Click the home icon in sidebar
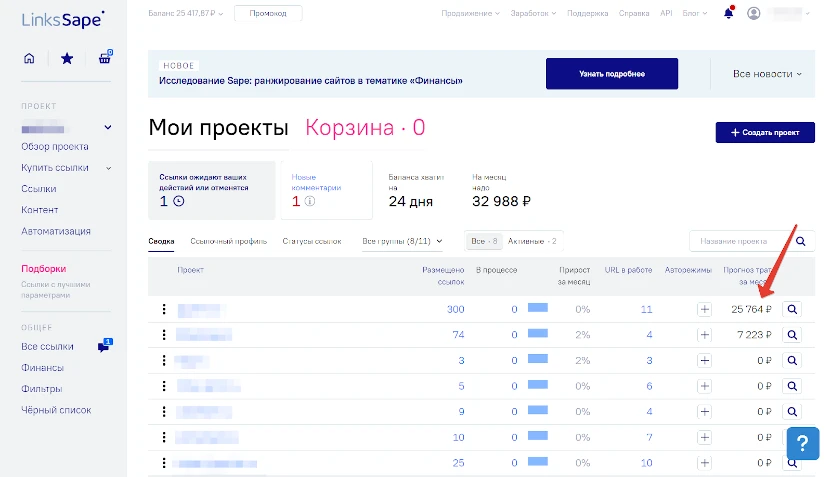Viewport: 832px width, 477px height. 29,58
